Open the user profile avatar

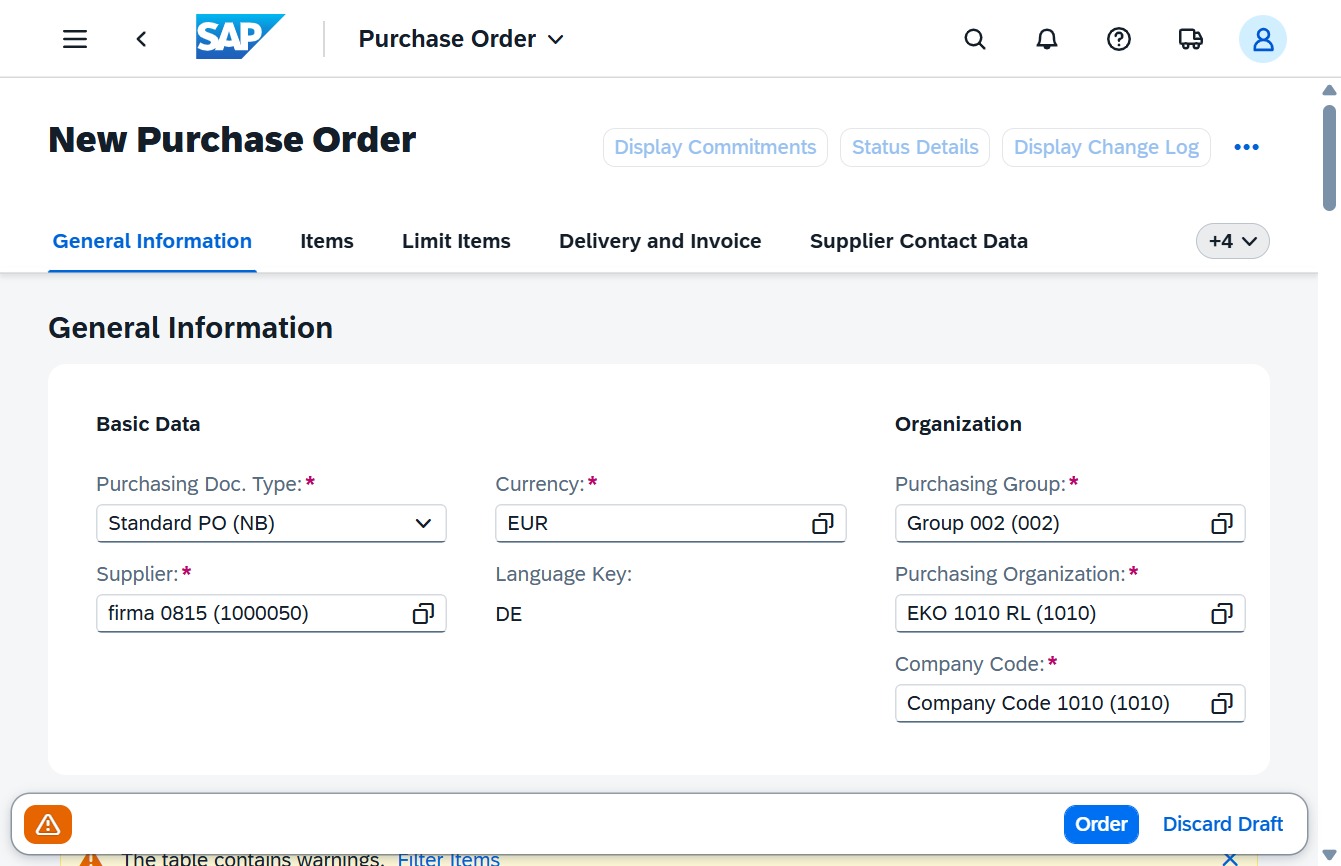click(x=1263, y=39)
